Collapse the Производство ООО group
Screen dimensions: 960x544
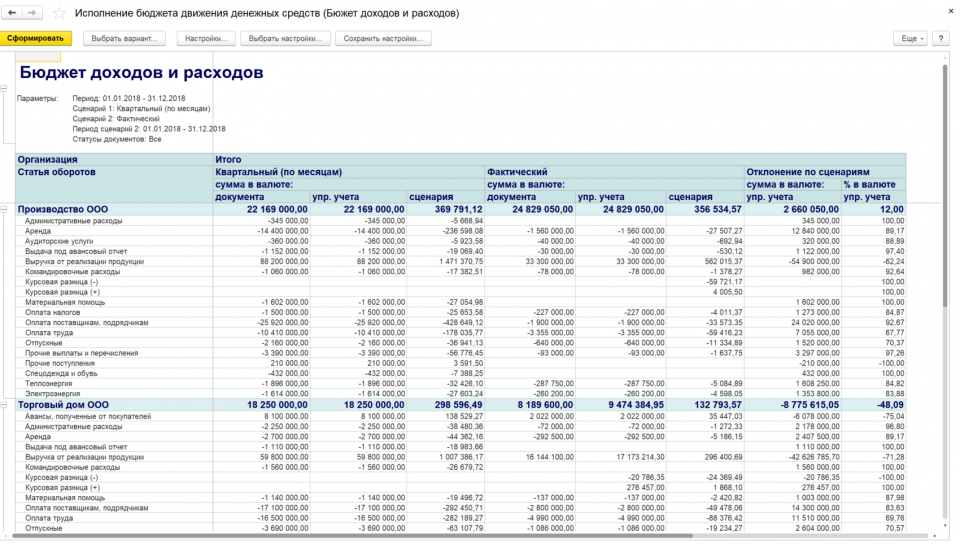[x=4, y=209]
